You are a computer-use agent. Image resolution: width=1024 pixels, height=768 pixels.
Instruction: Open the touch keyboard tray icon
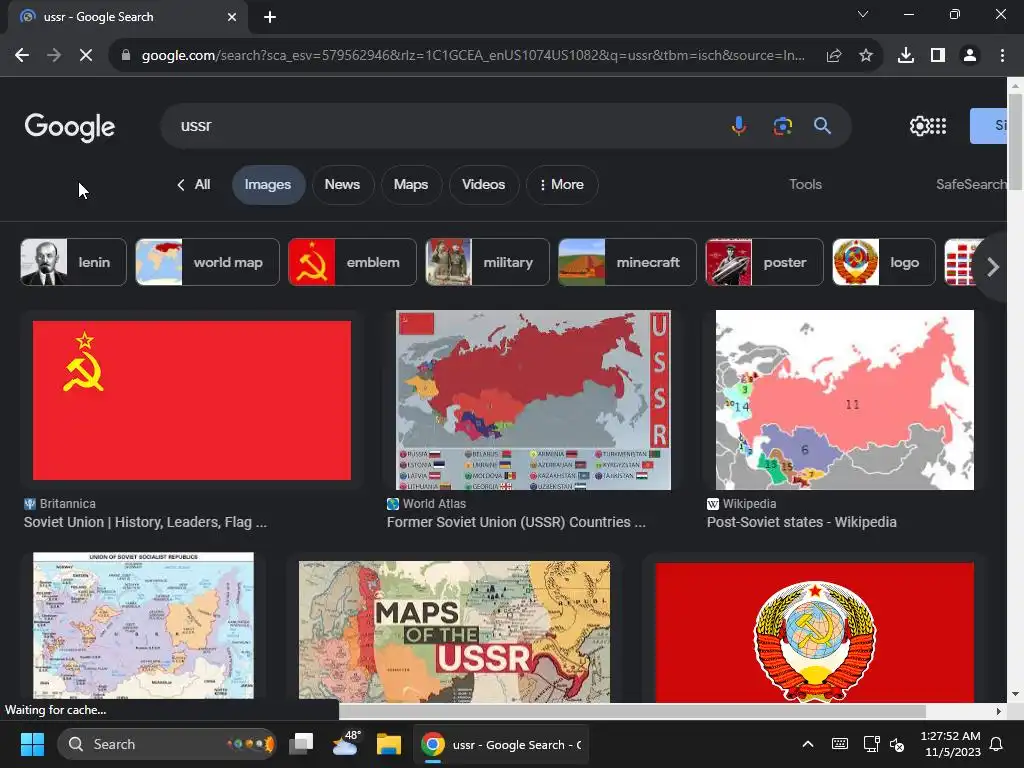(840, 744)
